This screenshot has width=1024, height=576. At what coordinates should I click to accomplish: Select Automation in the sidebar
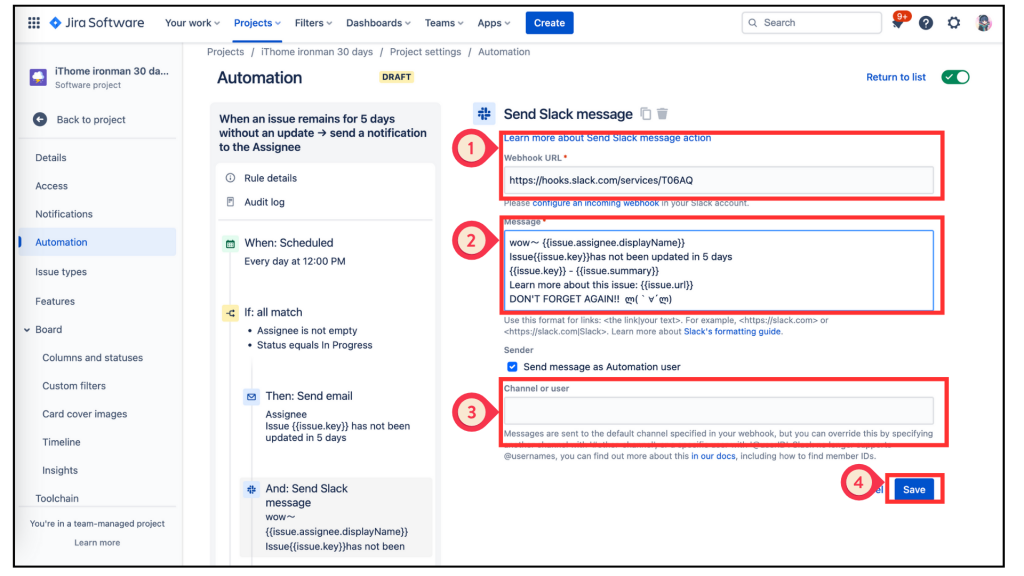coord(98,242)
